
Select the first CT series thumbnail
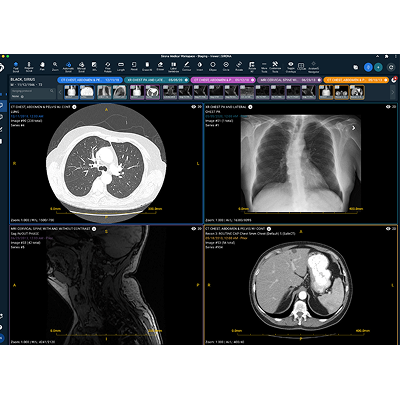click(71, 92)
